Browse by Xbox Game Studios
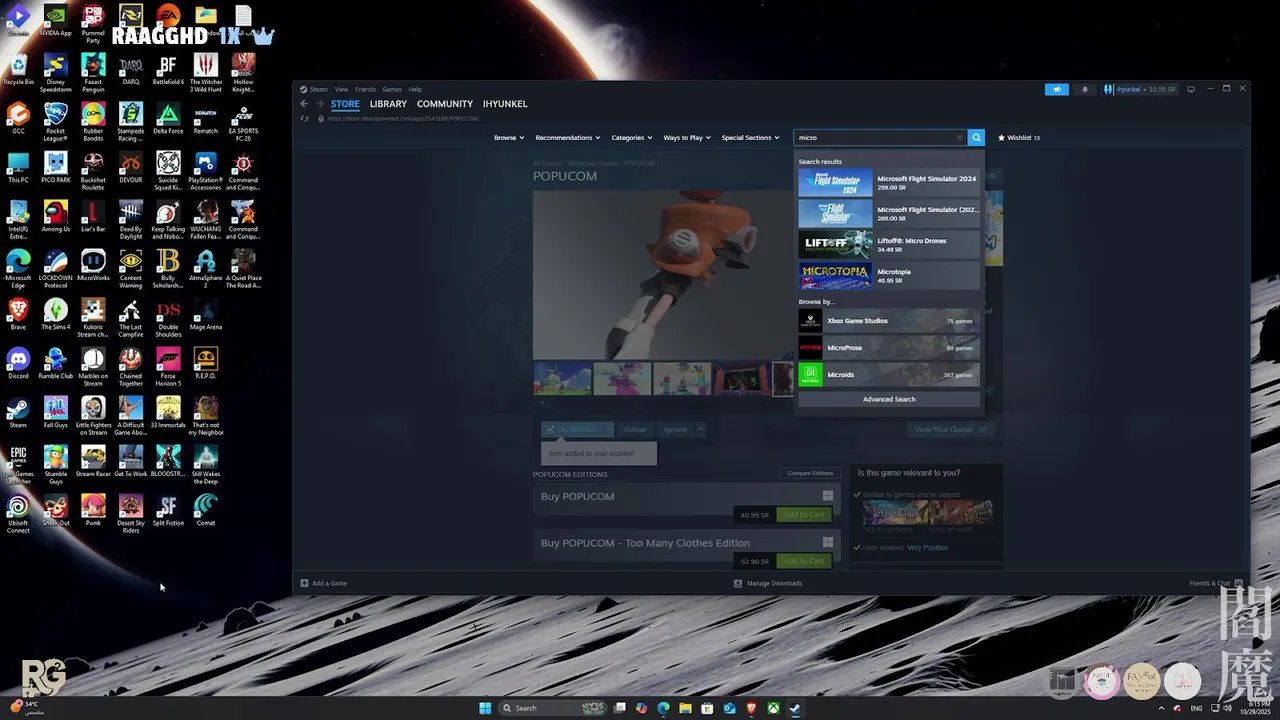Viewport: 1280px width, 720px height. (x=889, y=321)
